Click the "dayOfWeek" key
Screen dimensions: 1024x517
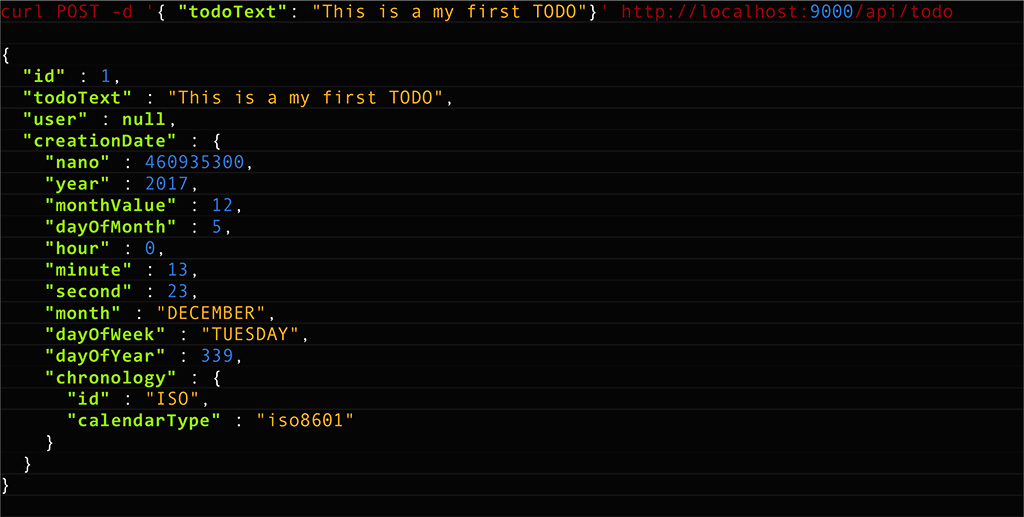[x=105, y=335]
